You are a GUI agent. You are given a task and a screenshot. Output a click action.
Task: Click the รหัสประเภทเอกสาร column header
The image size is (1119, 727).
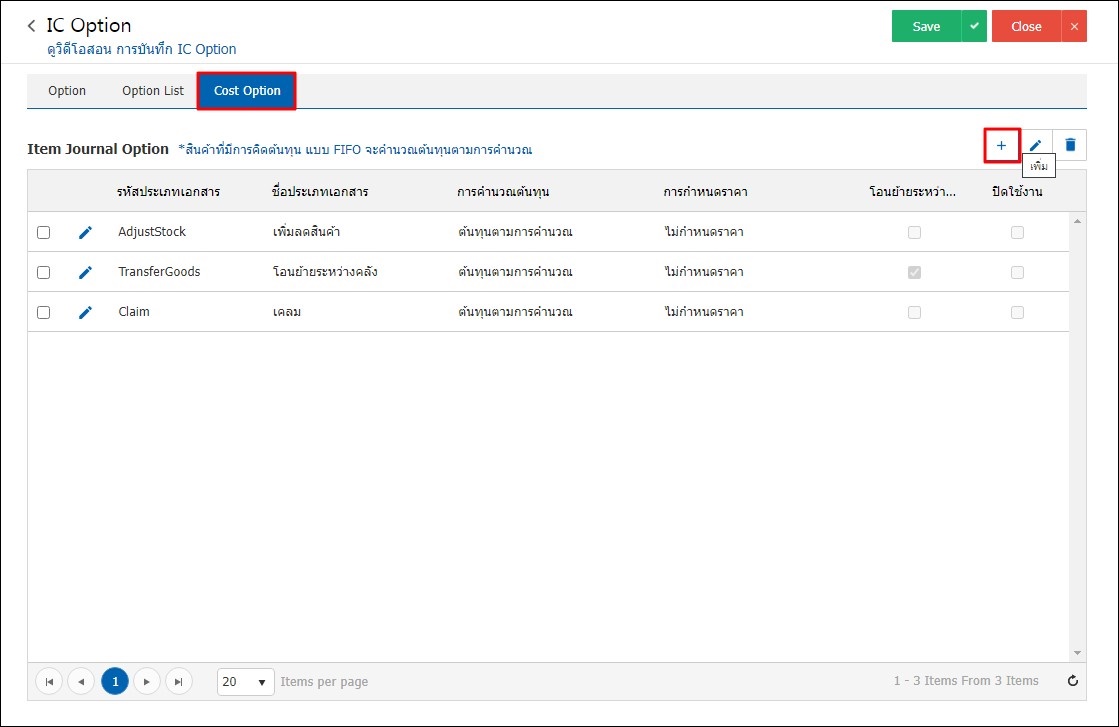168,192
